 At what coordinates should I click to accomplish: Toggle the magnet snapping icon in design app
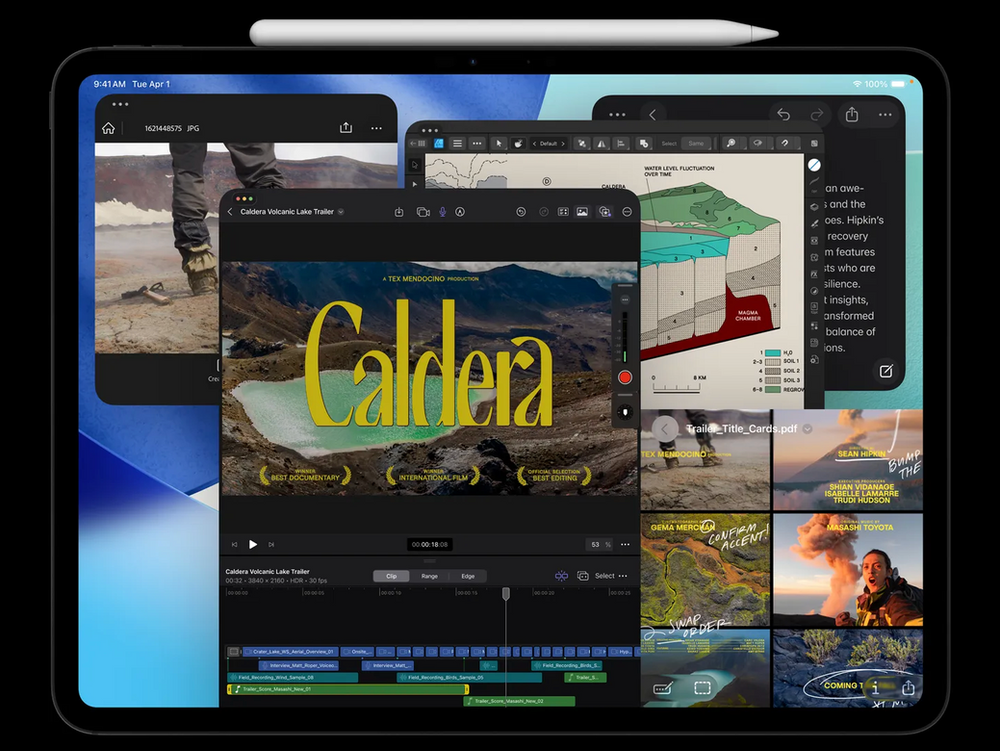784,143
